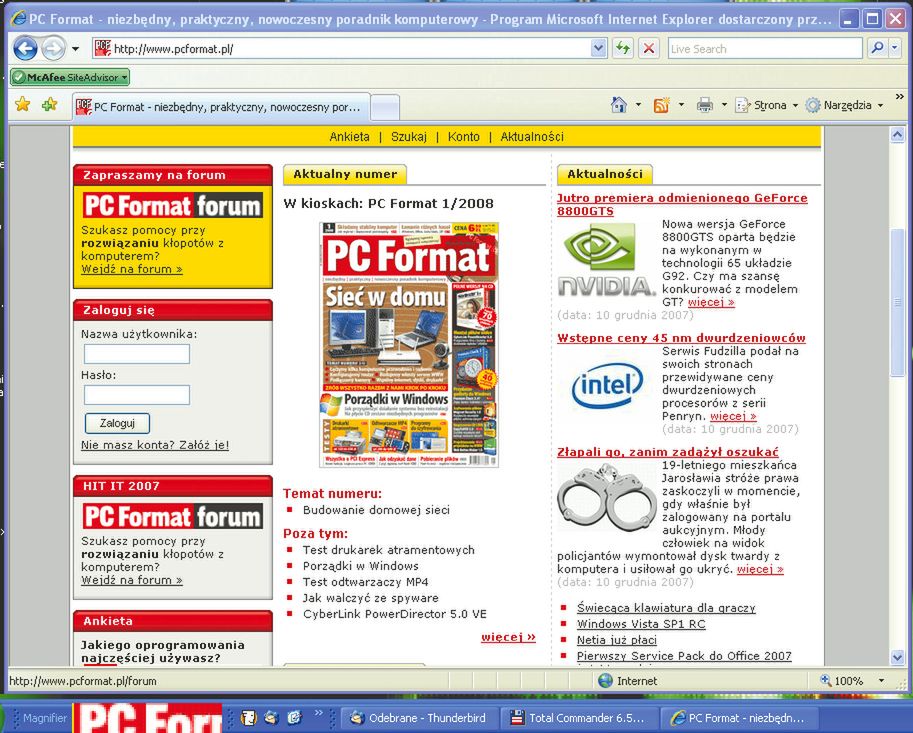
Task: Open Favorites Center star icon
Action: click(23, 105)
